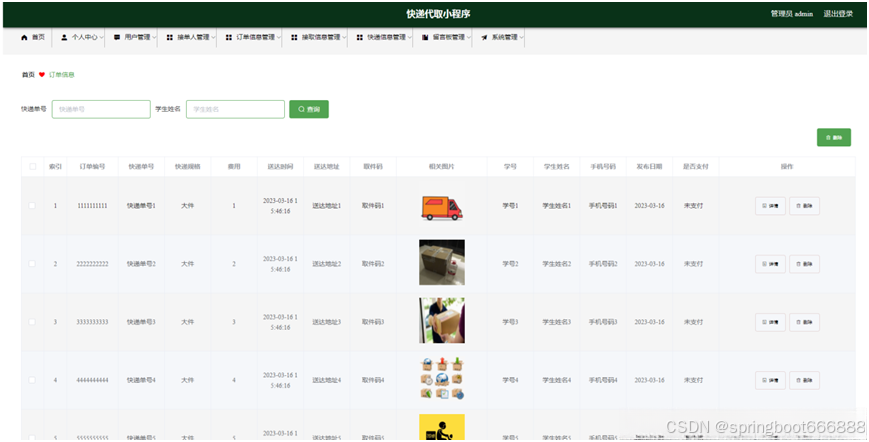Screen dimensions: 869x442
Task: Open the orange delivery truck image
Action: click(442, 208)
